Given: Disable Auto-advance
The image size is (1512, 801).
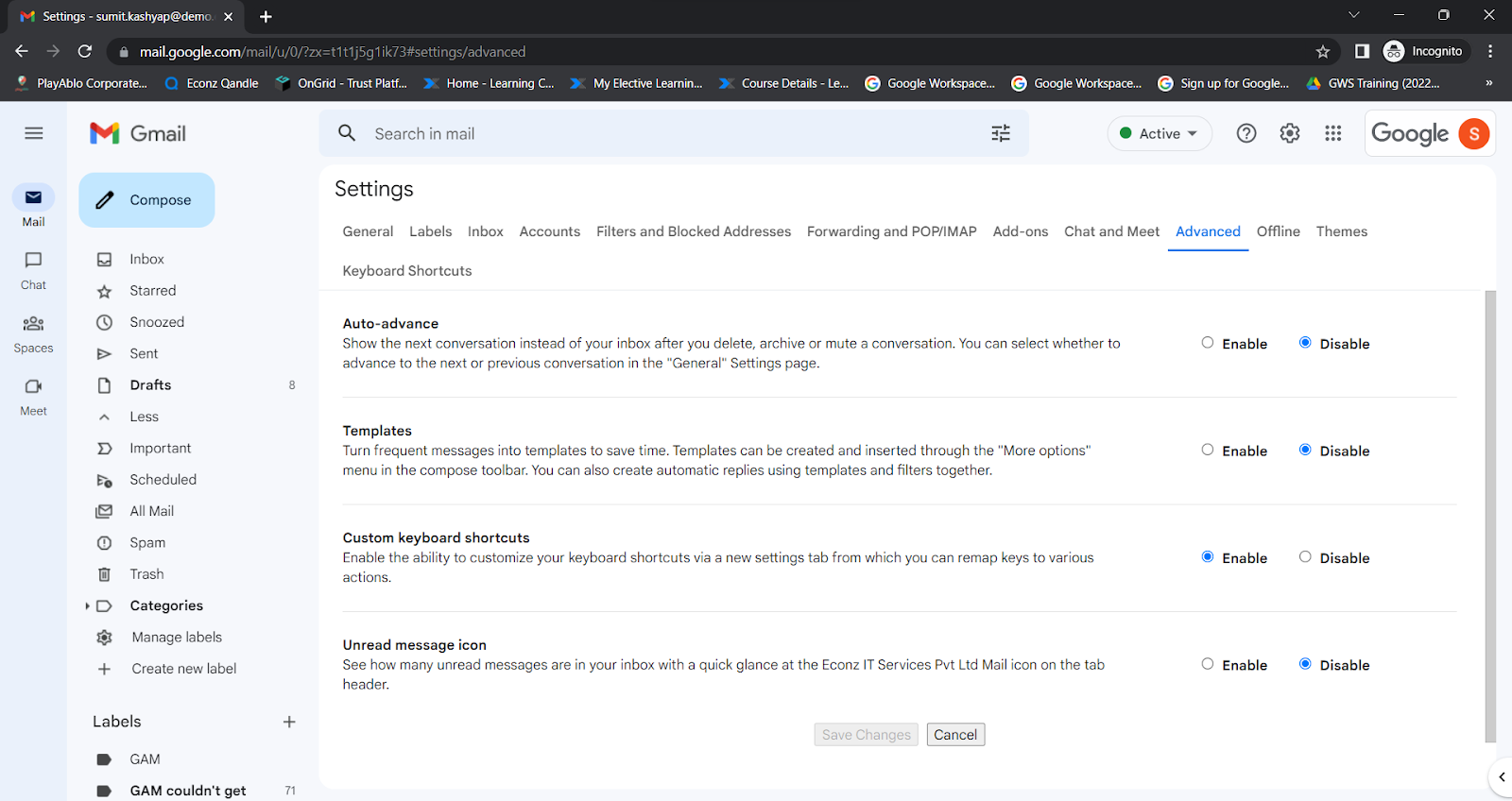Looking at the screenshot, I should coord(1305,343).
